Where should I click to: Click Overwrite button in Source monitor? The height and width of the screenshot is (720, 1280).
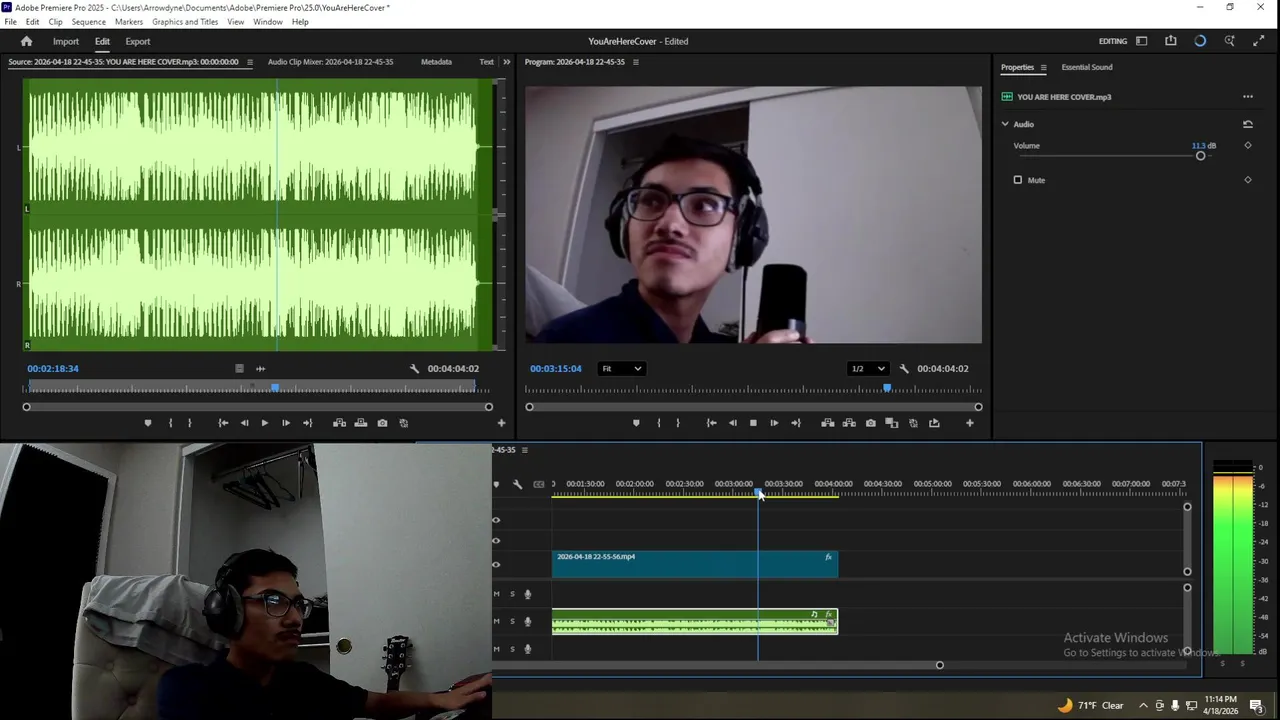click(x=361, y=423)
